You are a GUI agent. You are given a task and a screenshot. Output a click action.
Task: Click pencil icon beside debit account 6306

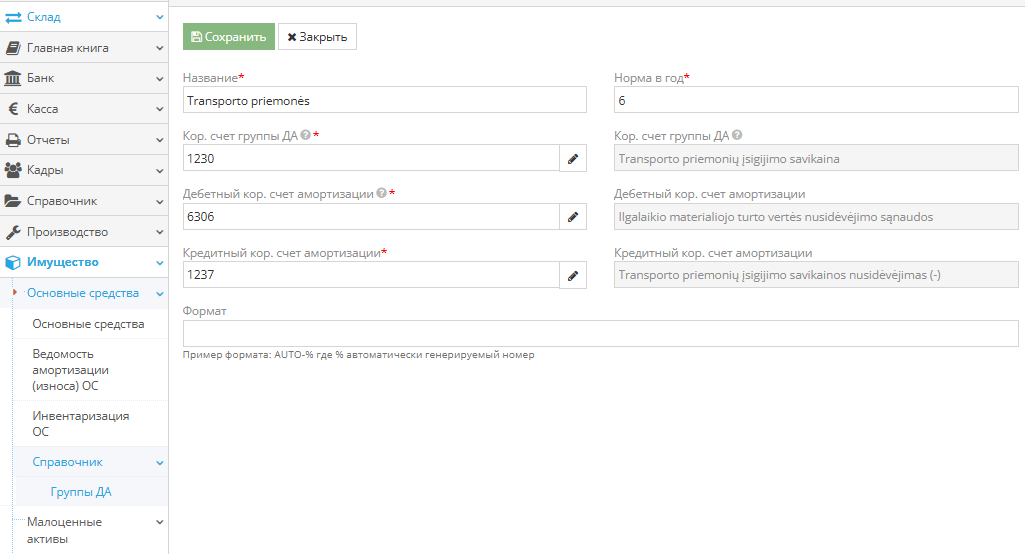click(x=573, y=217)
